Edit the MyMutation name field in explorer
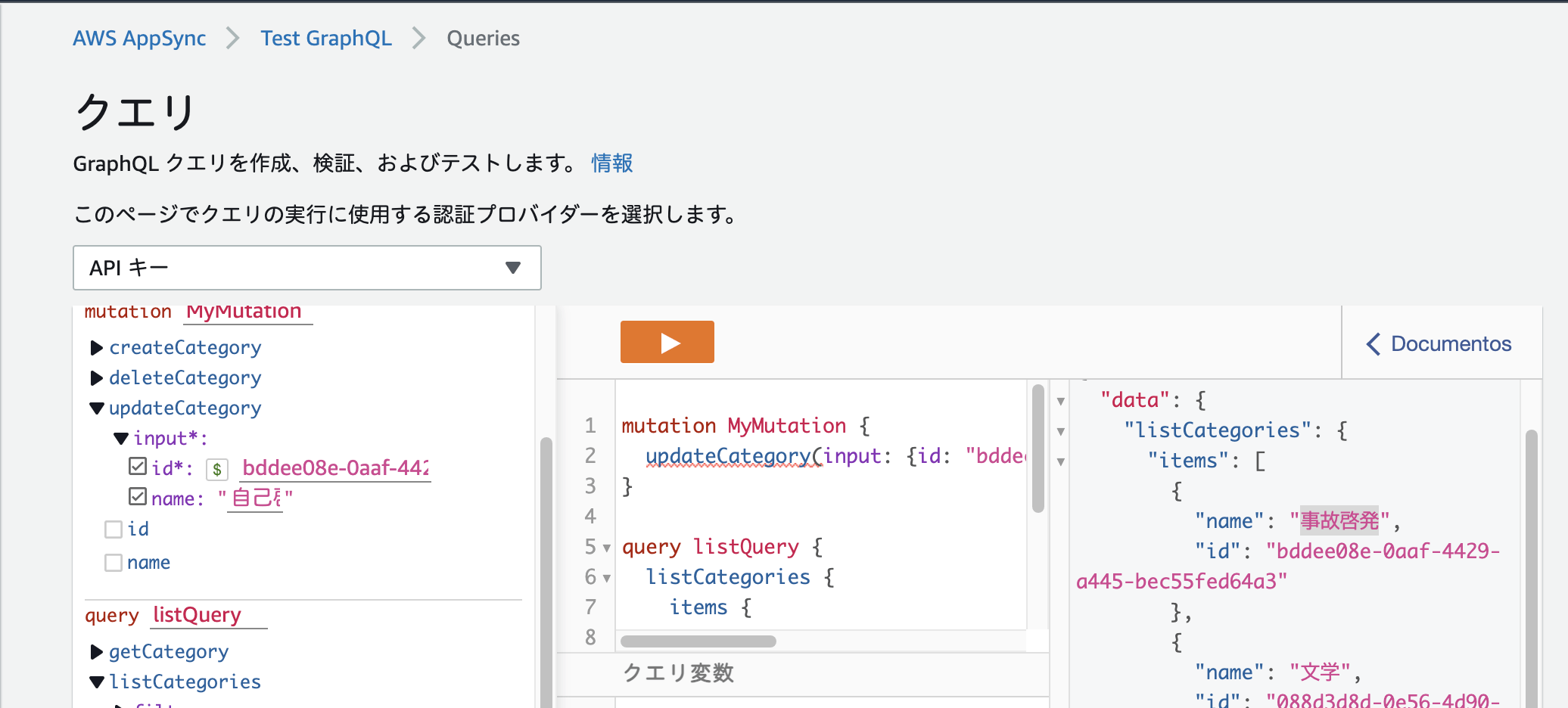Image resolution: width=1568 pixels, height=708 pixels. (x=248, y=312)
